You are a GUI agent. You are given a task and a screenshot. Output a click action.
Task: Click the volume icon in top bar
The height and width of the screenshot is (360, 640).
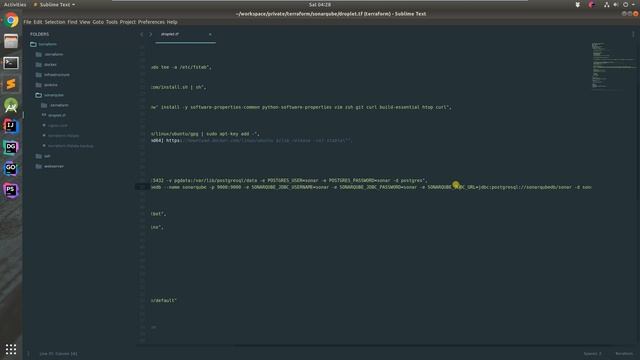[x=616, y=4]
